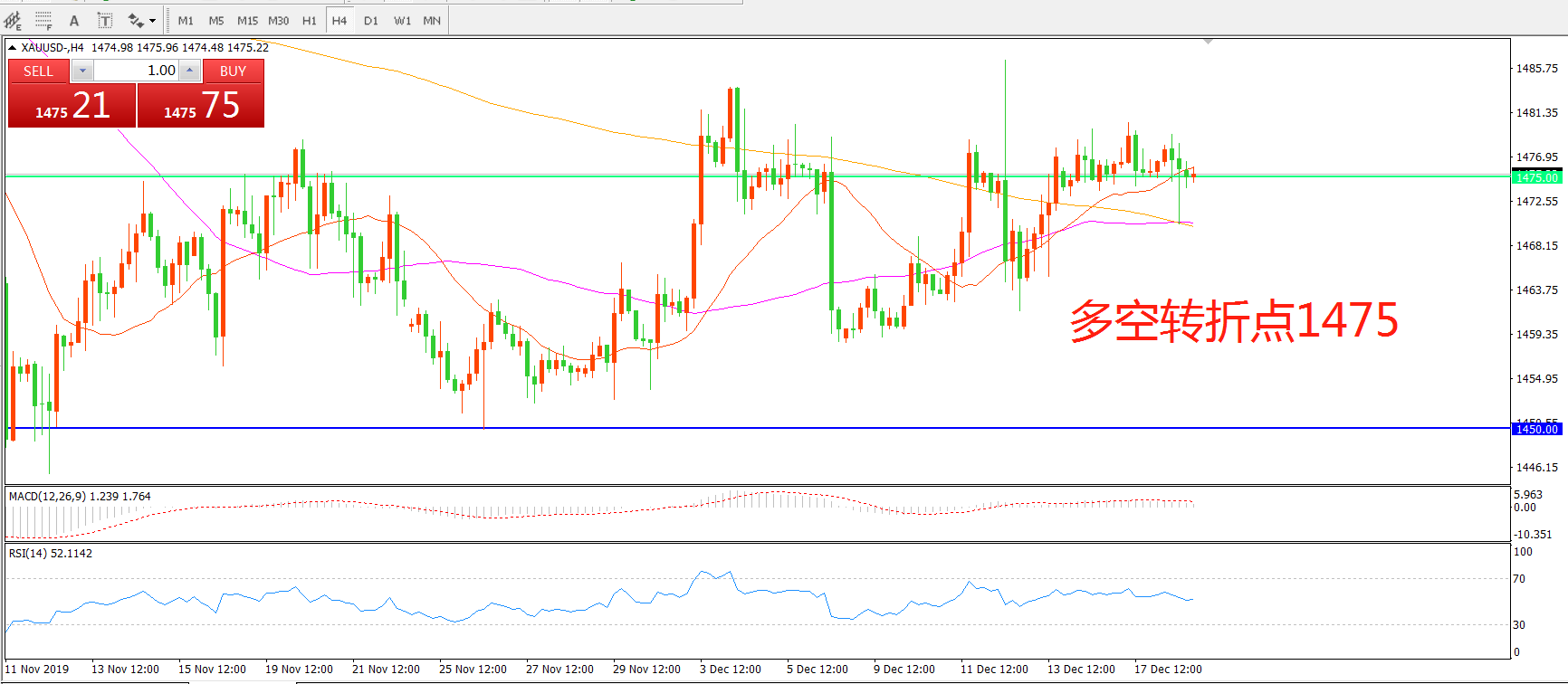Screen dimensions: 1568x684
Task: Select the Text Label tool
Action: click(105, 20)
